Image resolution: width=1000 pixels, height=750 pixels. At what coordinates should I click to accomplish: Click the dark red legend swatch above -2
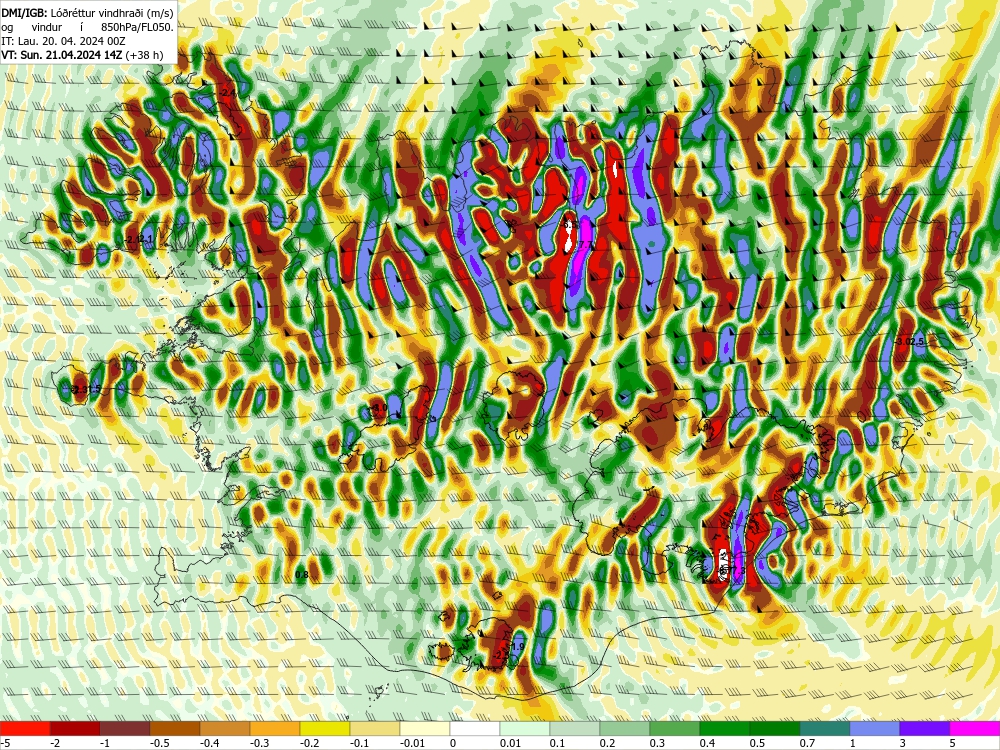(x=75, y=729)
